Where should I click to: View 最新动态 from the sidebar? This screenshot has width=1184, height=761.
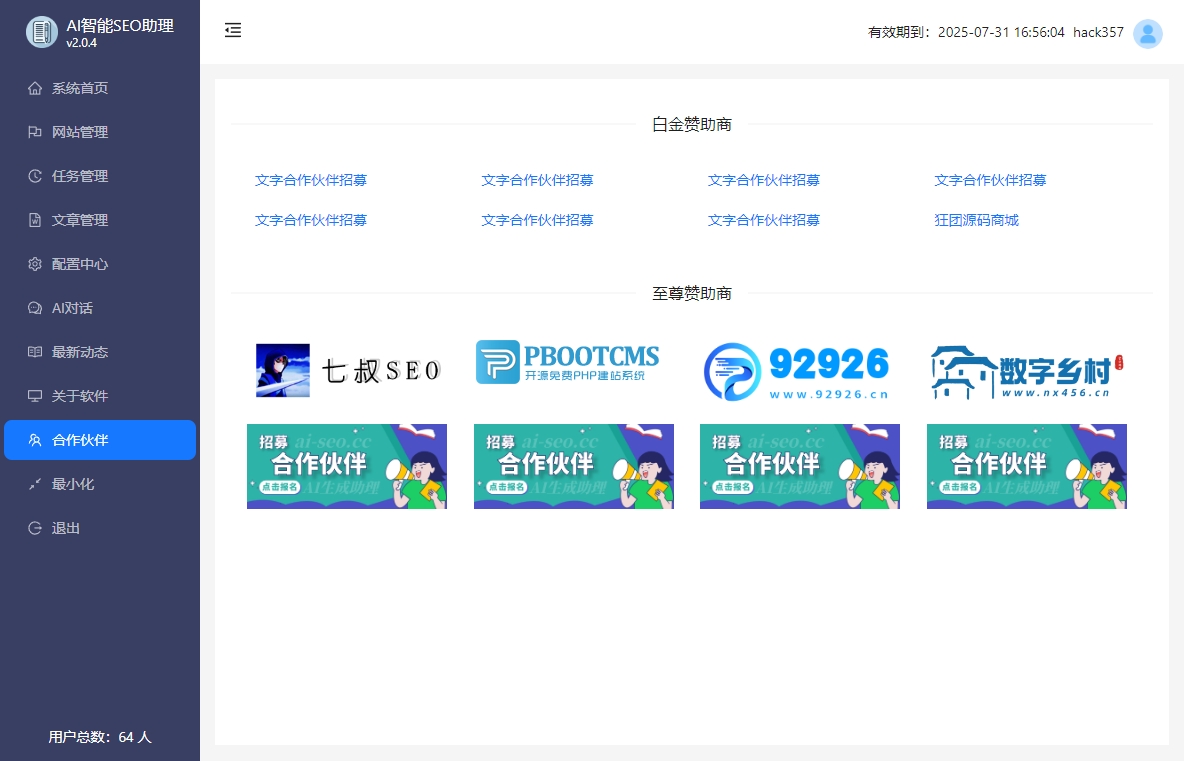100,352
